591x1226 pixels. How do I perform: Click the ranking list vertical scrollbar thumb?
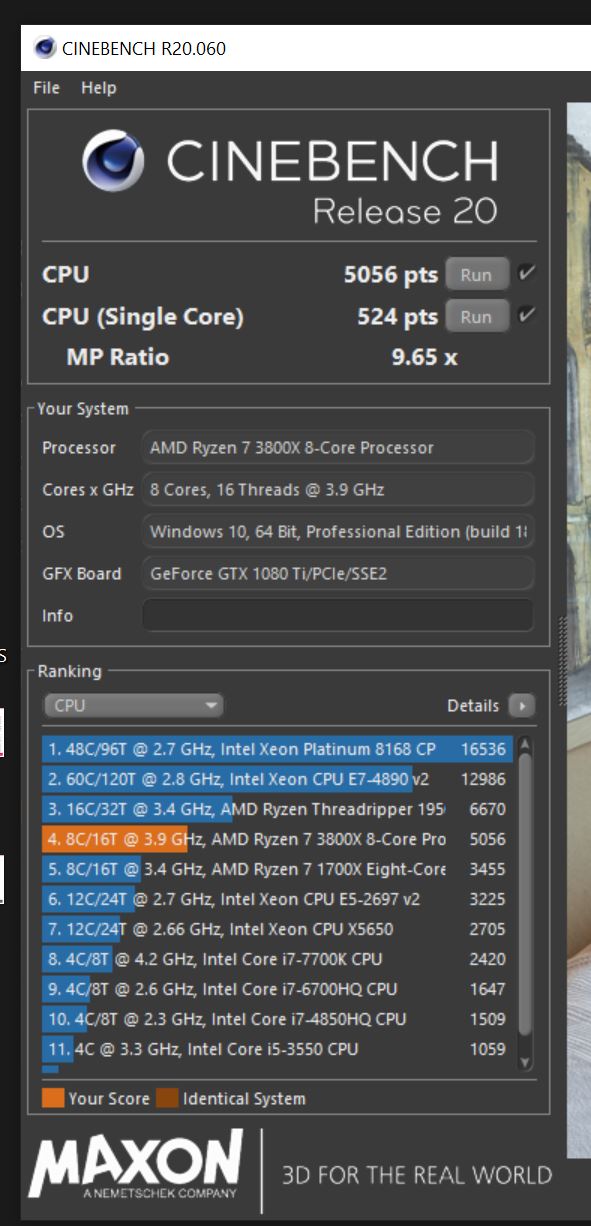click(525, 895)
